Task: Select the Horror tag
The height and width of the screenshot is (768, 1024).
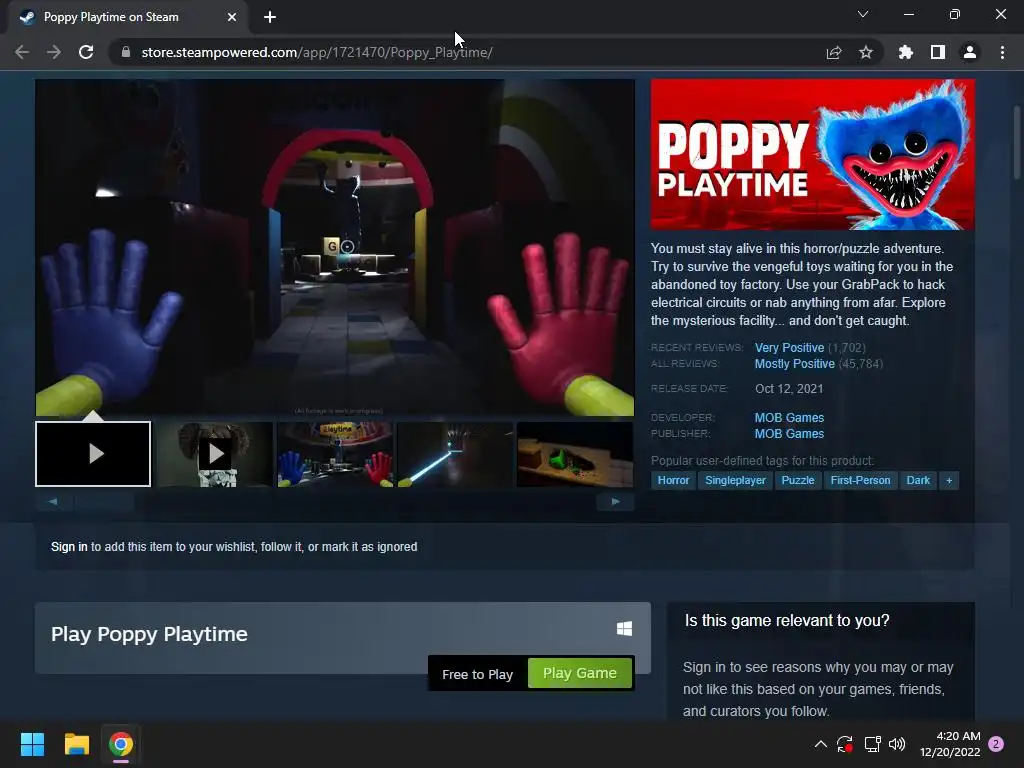Action: click(x=673, y=480)
